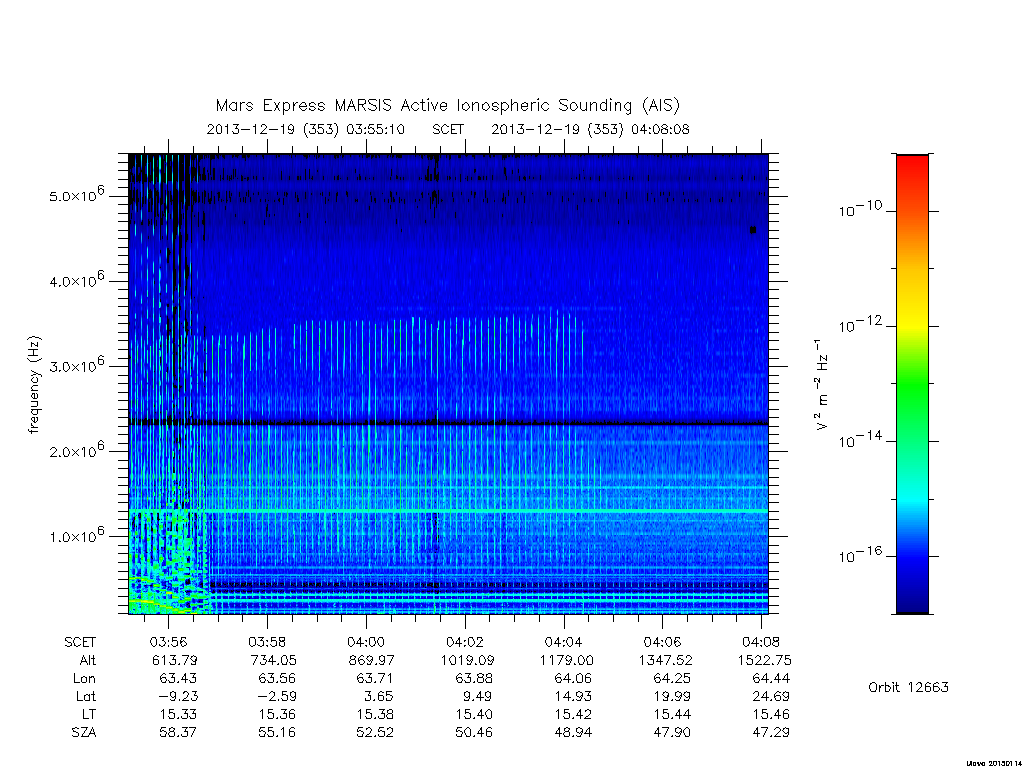Click the small black square near the spectrogram's upper-right
The height and width of the screenshot is (768, 1024).
pyautogui.click(x=753, y=229)
